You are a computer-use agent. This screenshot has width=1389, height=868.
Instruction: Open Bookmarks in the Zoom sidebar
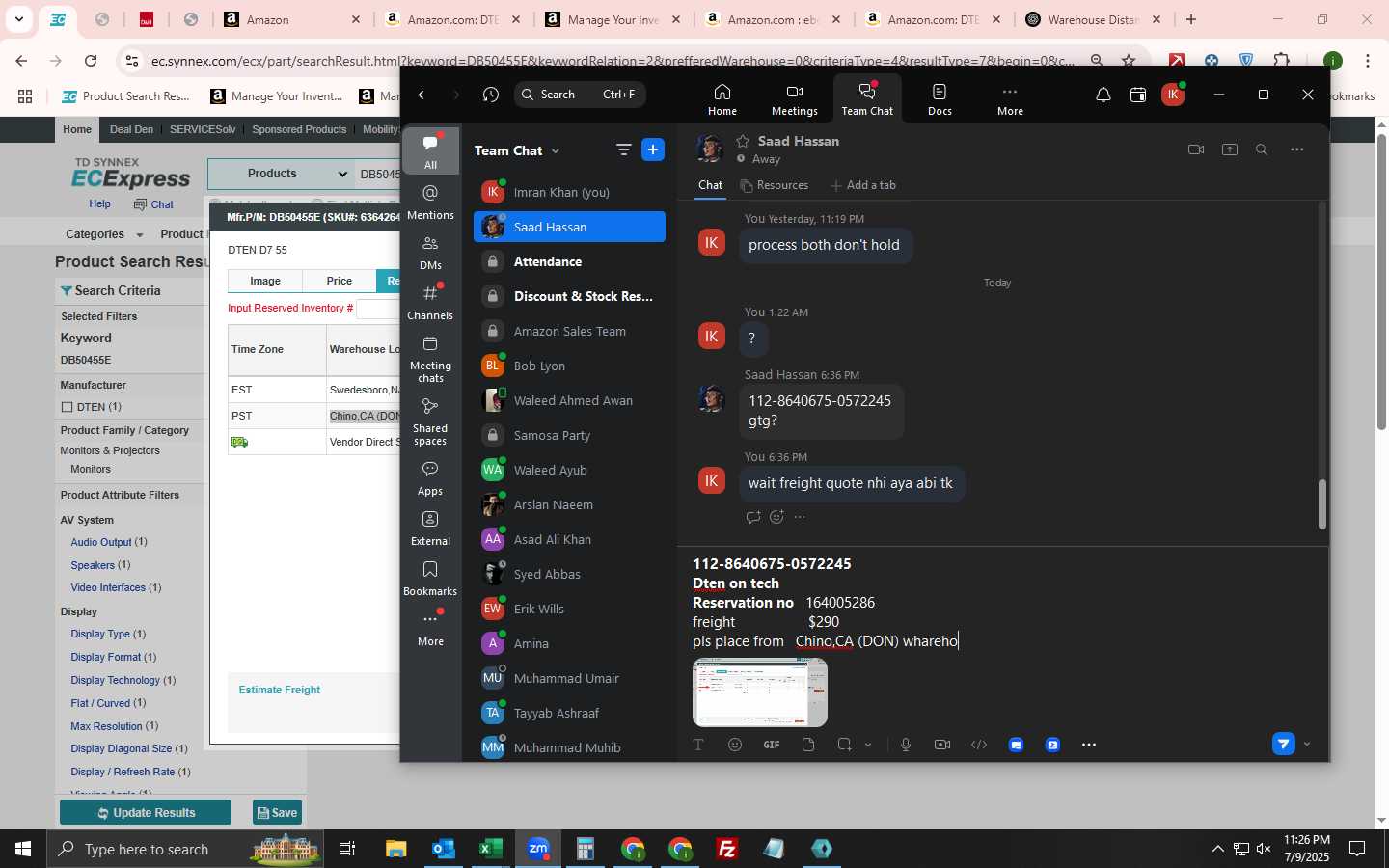point(430,578)
